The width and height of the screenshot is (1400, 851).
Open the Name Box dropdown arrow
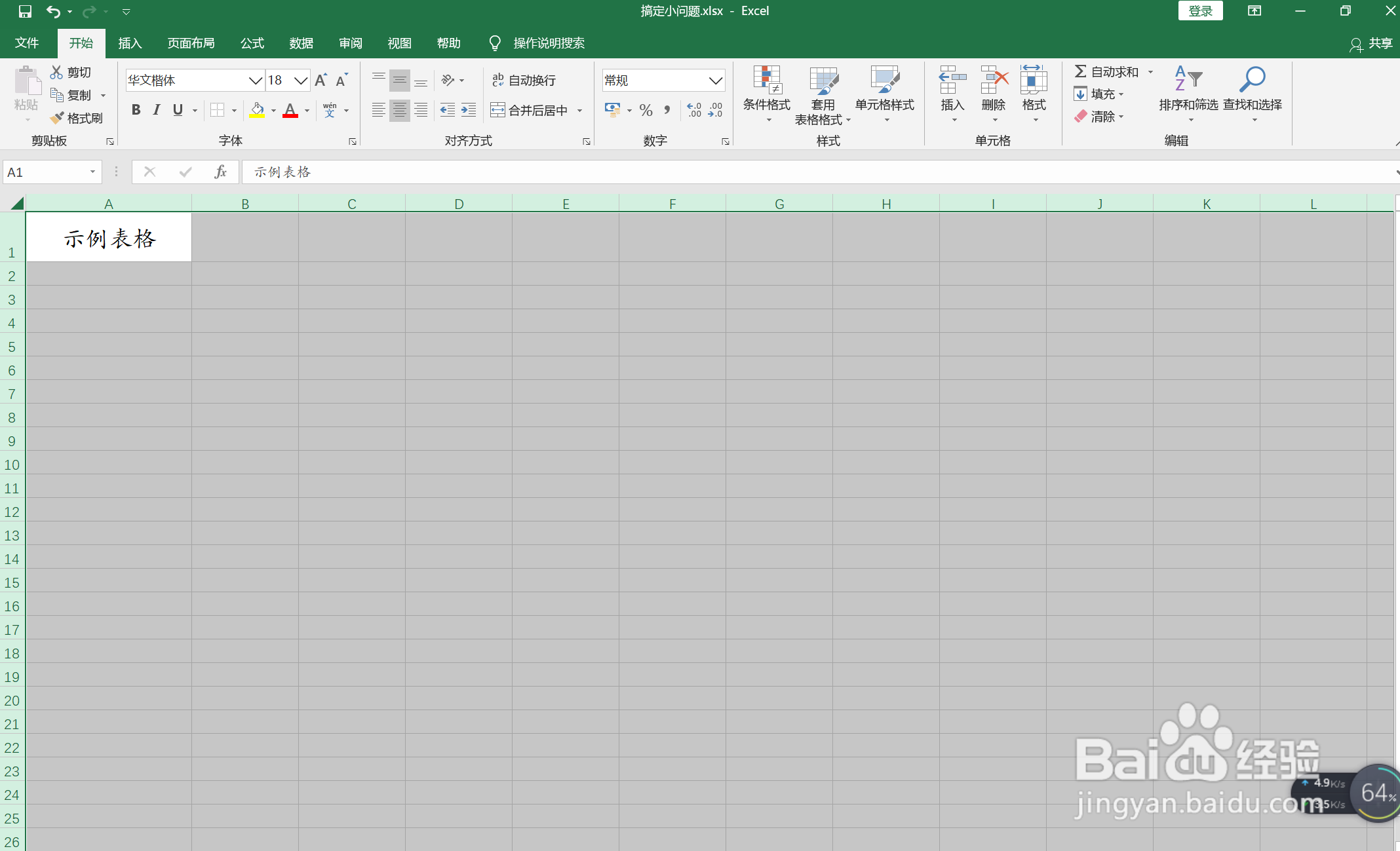pyautogui.click(x=92, y=172)
